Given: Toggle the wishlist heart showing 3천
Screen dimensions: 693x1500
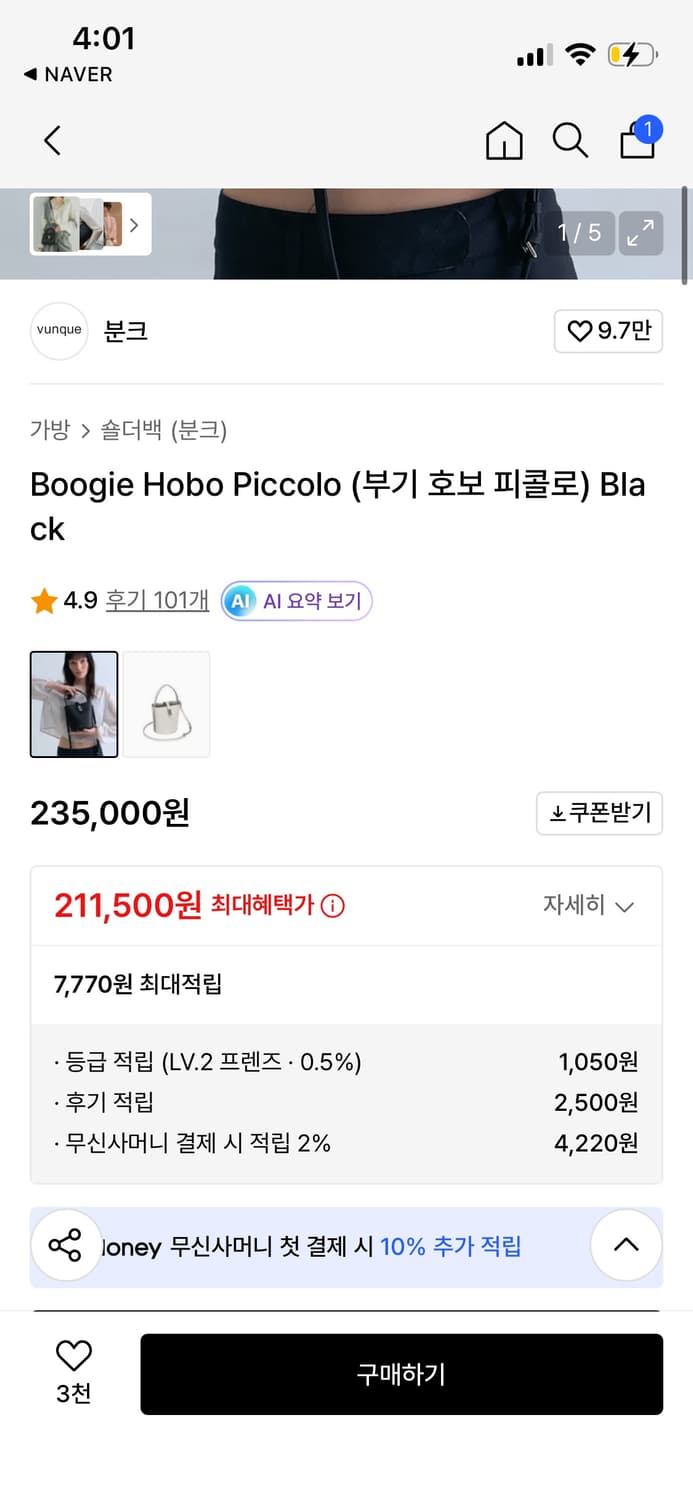Looking at the screenshot, I should click(x=72, y=1372).
